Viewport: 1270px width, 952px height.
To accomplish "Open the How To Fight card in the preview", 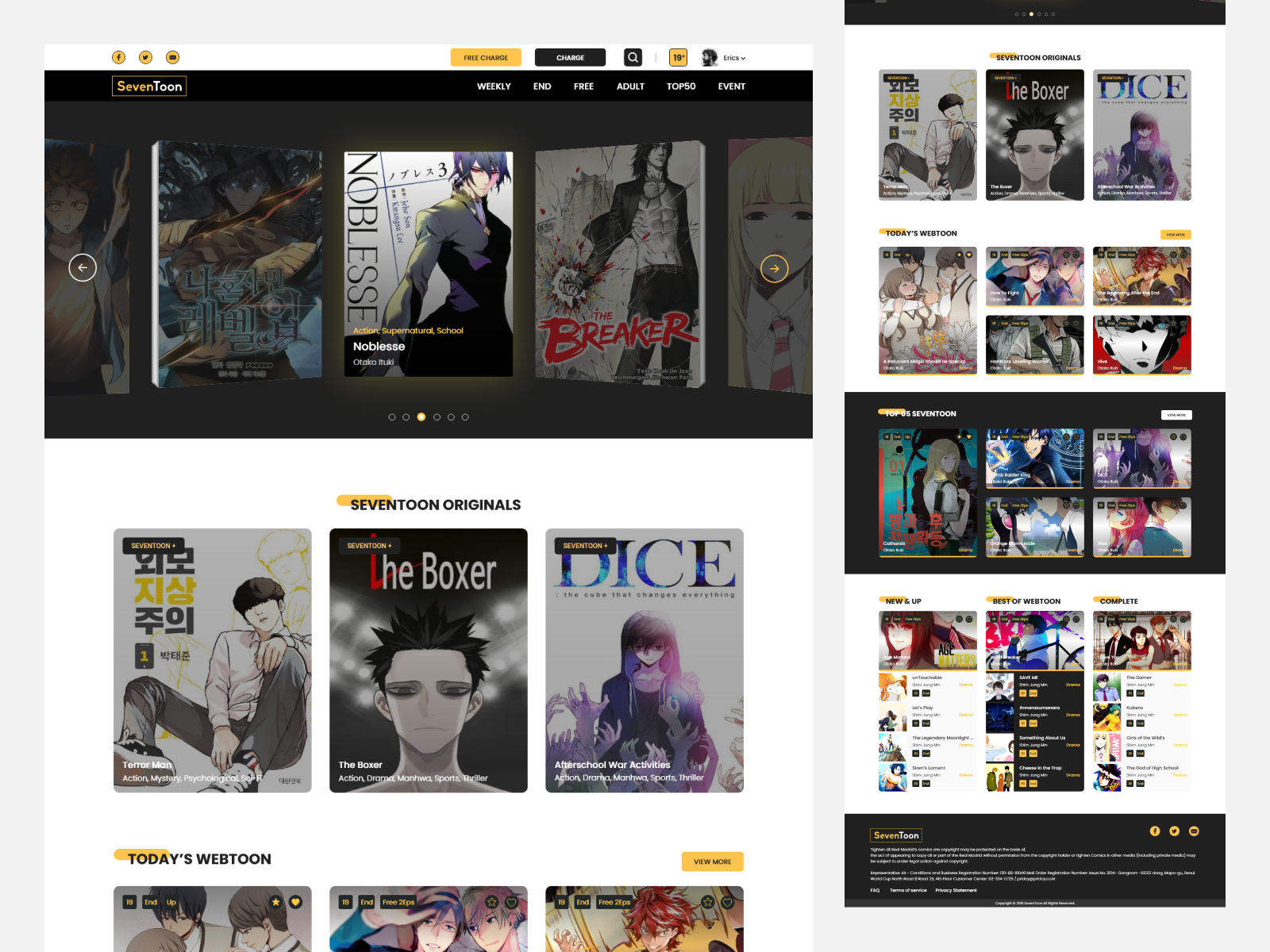I will coord(1035,276).
